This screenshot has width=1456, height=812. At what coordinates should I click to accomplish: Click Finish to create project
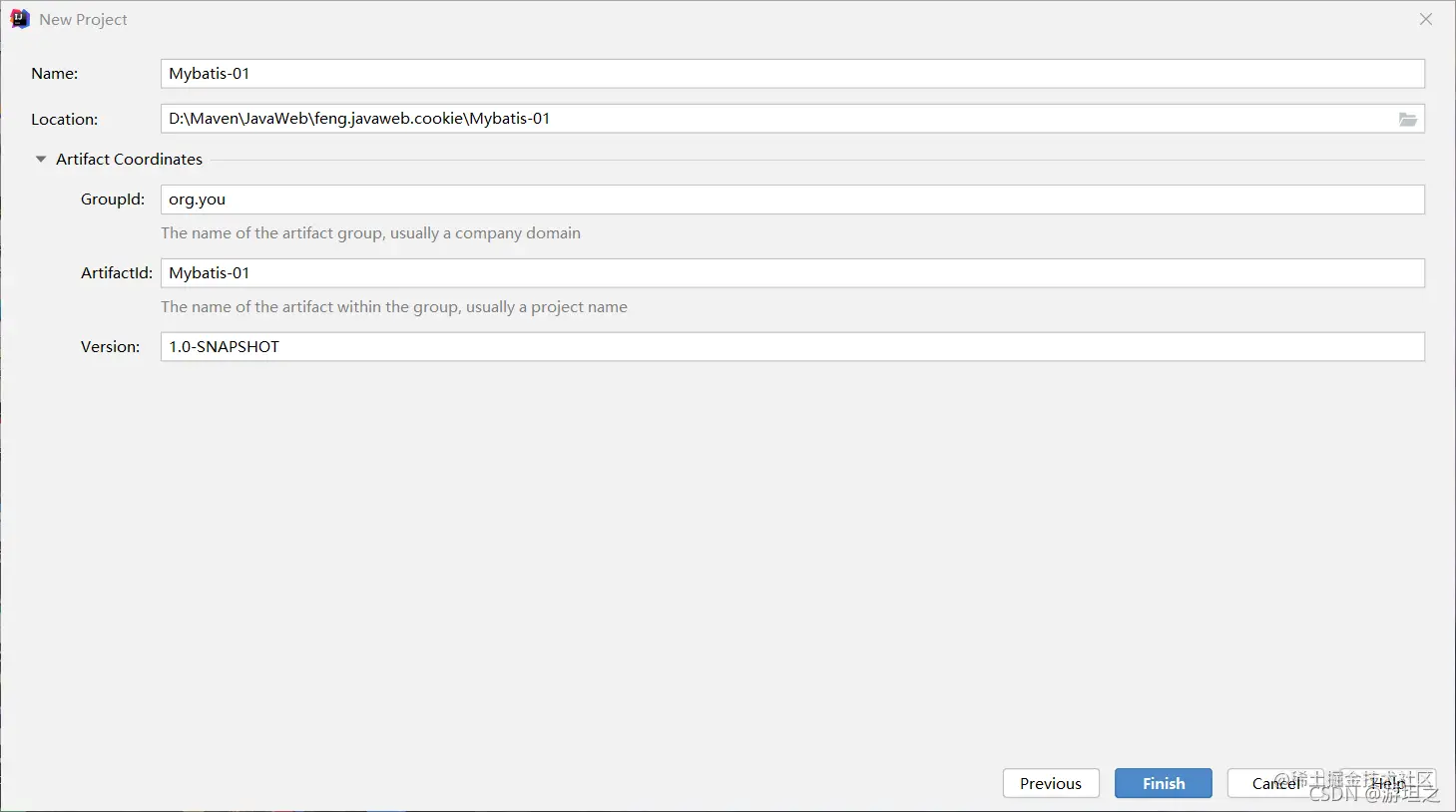pos(1164,783)
